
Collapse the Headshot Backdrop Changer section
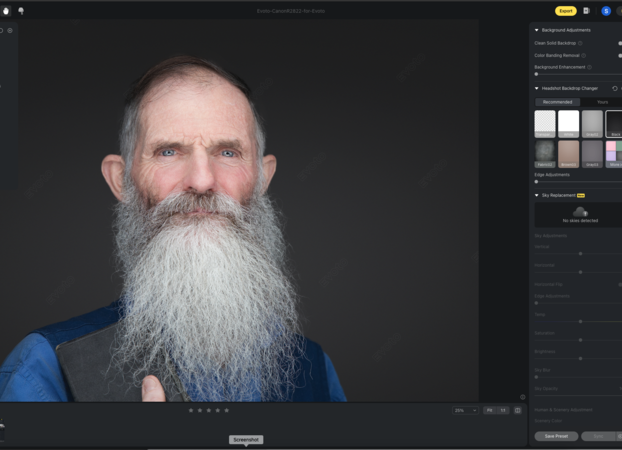[x=537, y=88]
